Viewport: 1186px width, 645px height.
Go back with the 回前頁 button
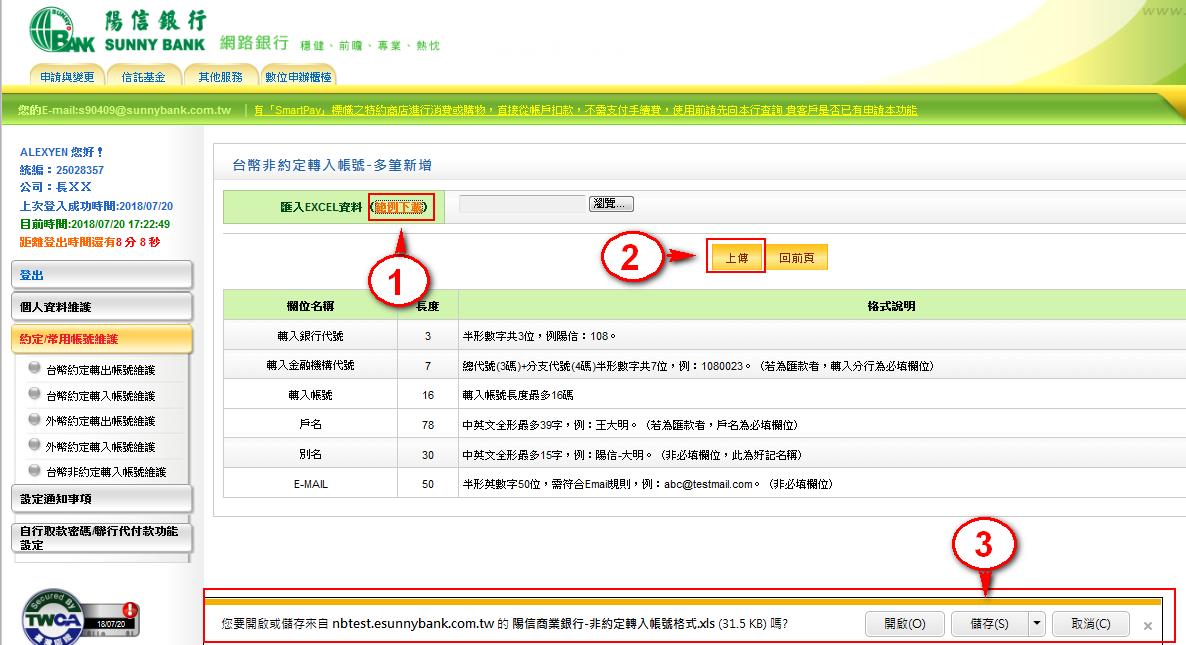[796, 258]
